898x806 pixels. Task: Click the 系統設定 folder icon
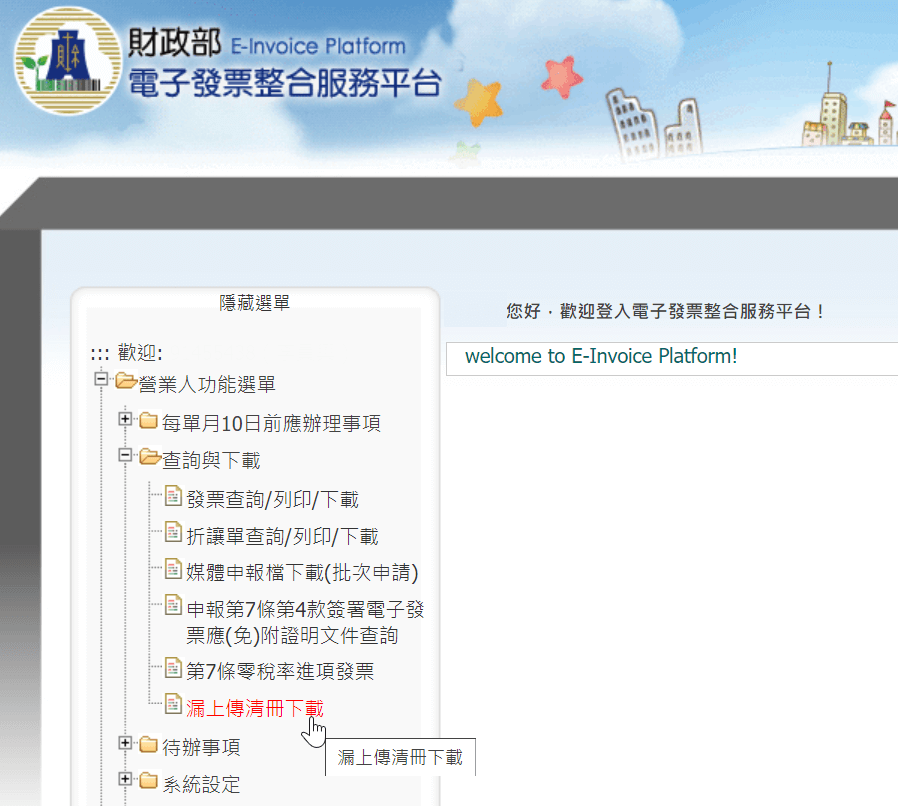click(x=149, y=781)
